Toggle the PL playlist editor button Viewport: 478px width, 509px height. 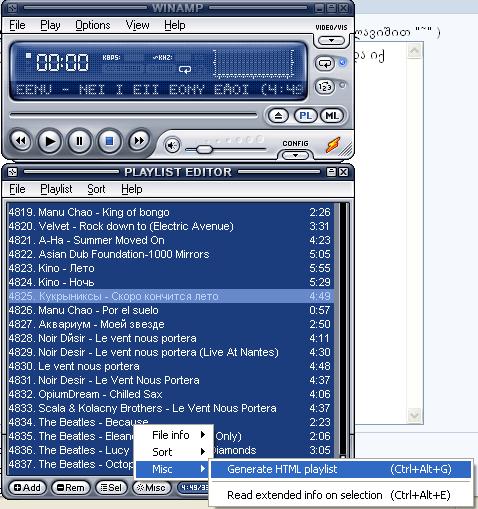tap(305, 116)
